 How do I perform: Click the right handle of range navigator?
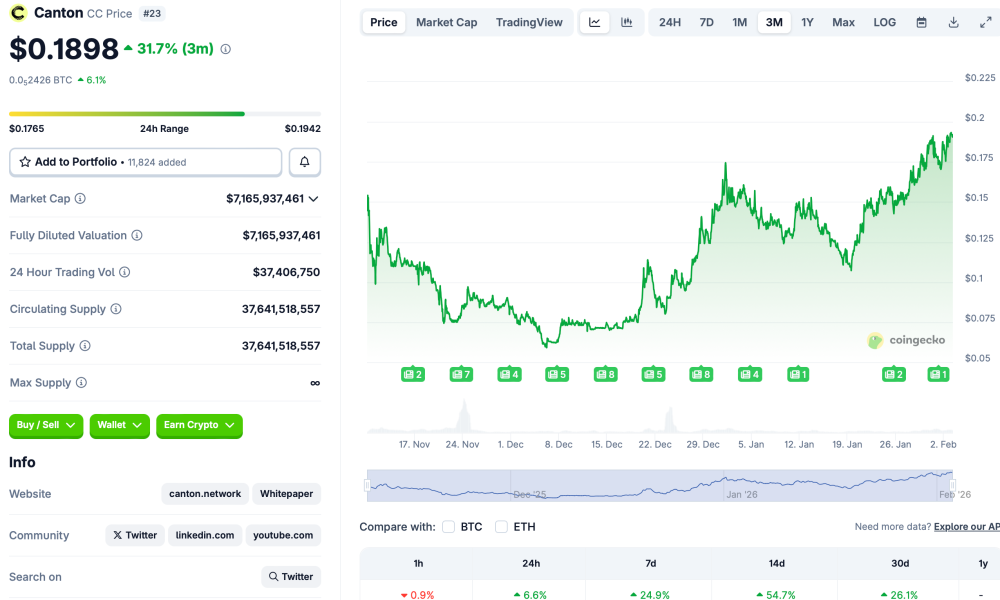point(953,484)
